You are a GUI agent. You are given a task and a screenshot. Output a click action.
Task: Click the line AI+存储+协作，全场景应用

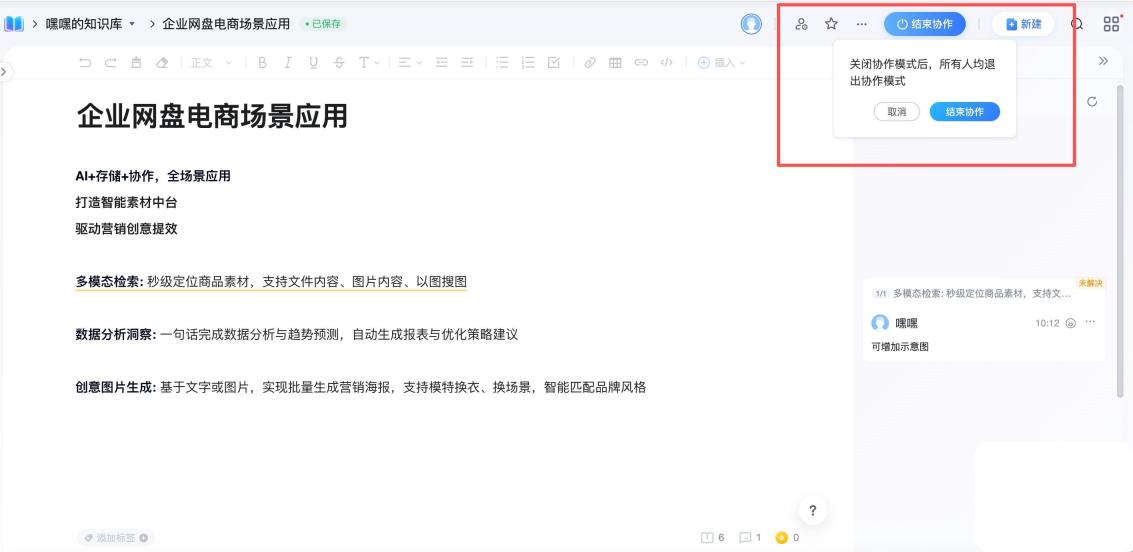tap(152, 176)
